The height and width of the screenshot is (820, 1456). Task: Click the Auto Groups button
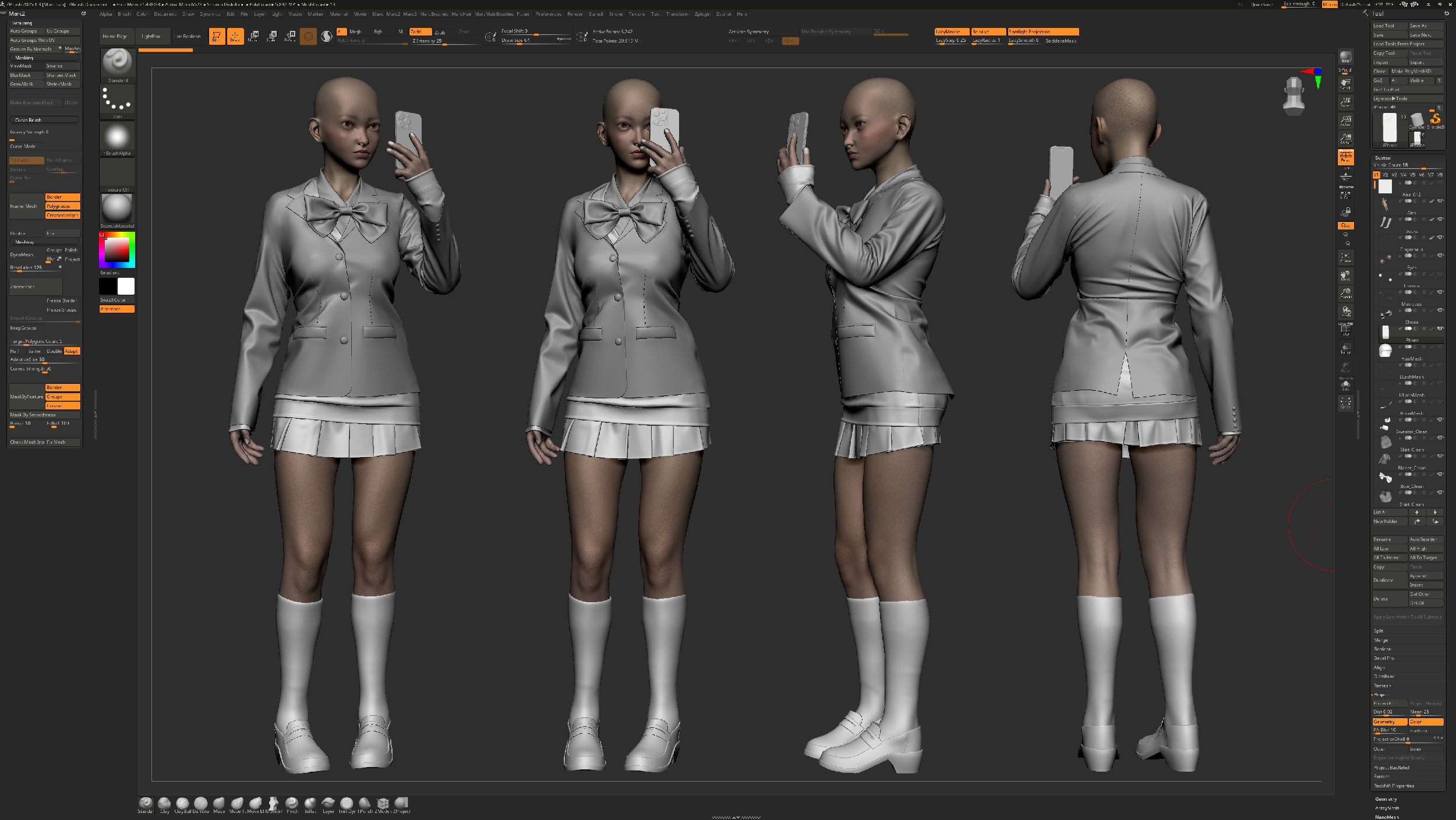26,31
